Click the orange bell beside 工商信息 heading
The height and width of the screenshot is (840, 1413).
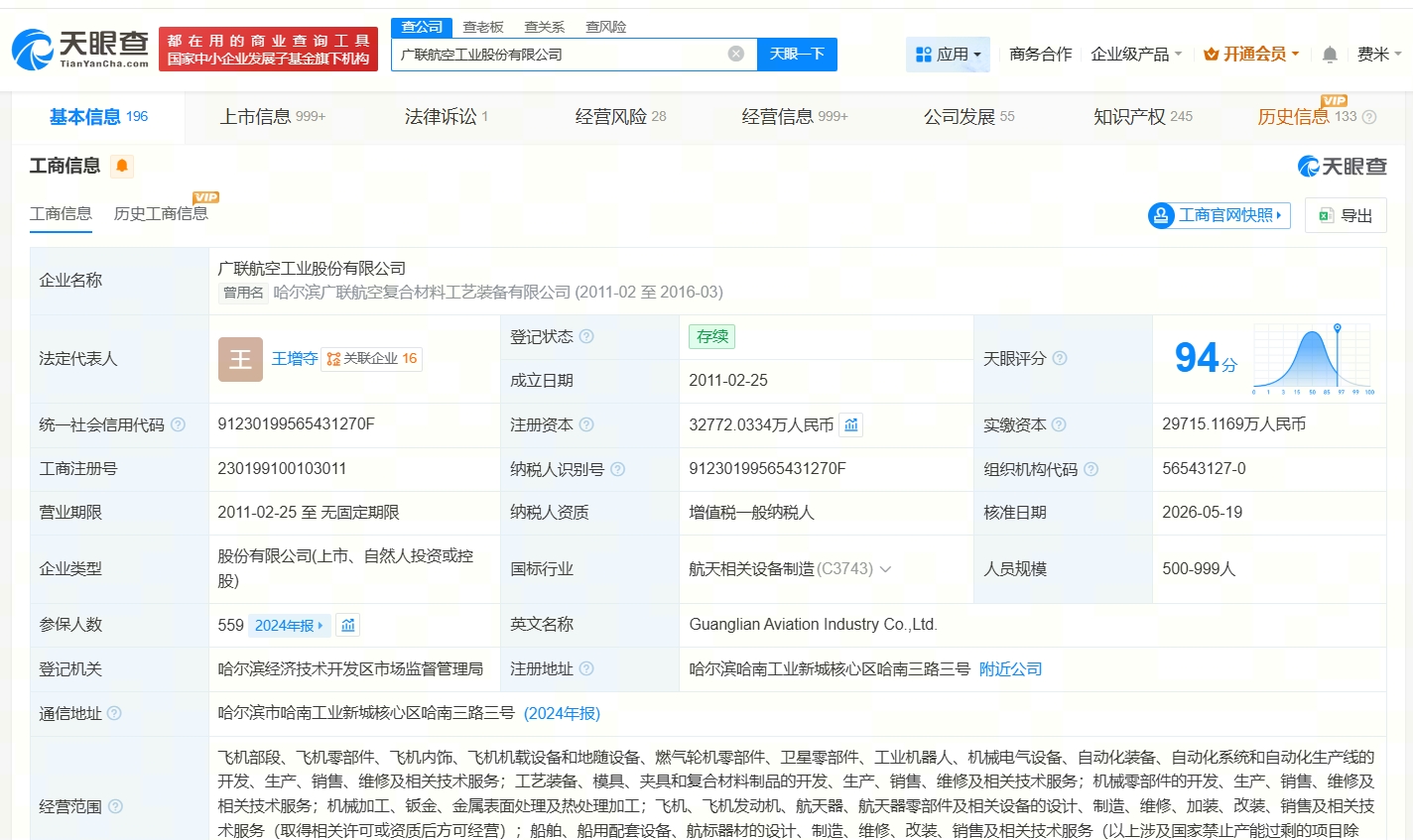click(122, 166)
